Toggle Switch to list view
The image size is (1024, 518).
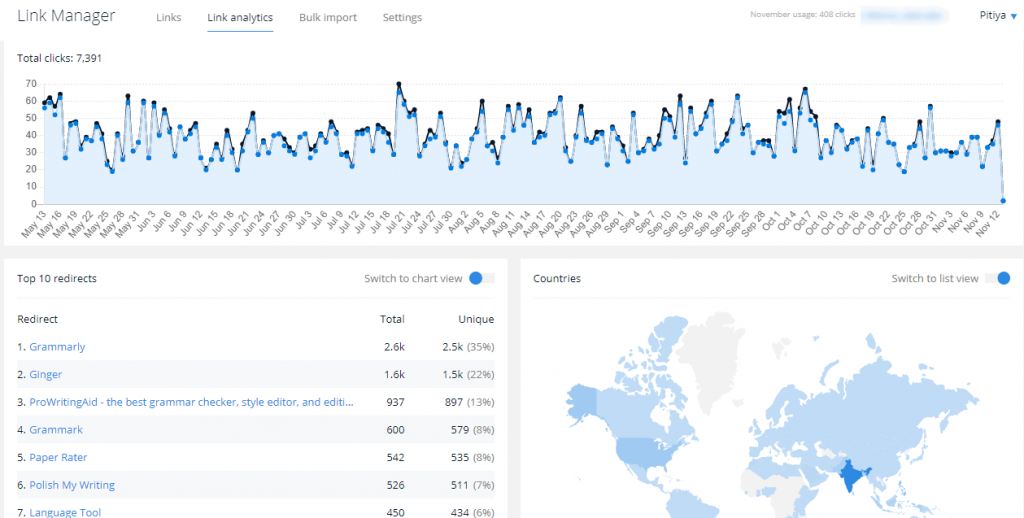[x=997, y=278]
